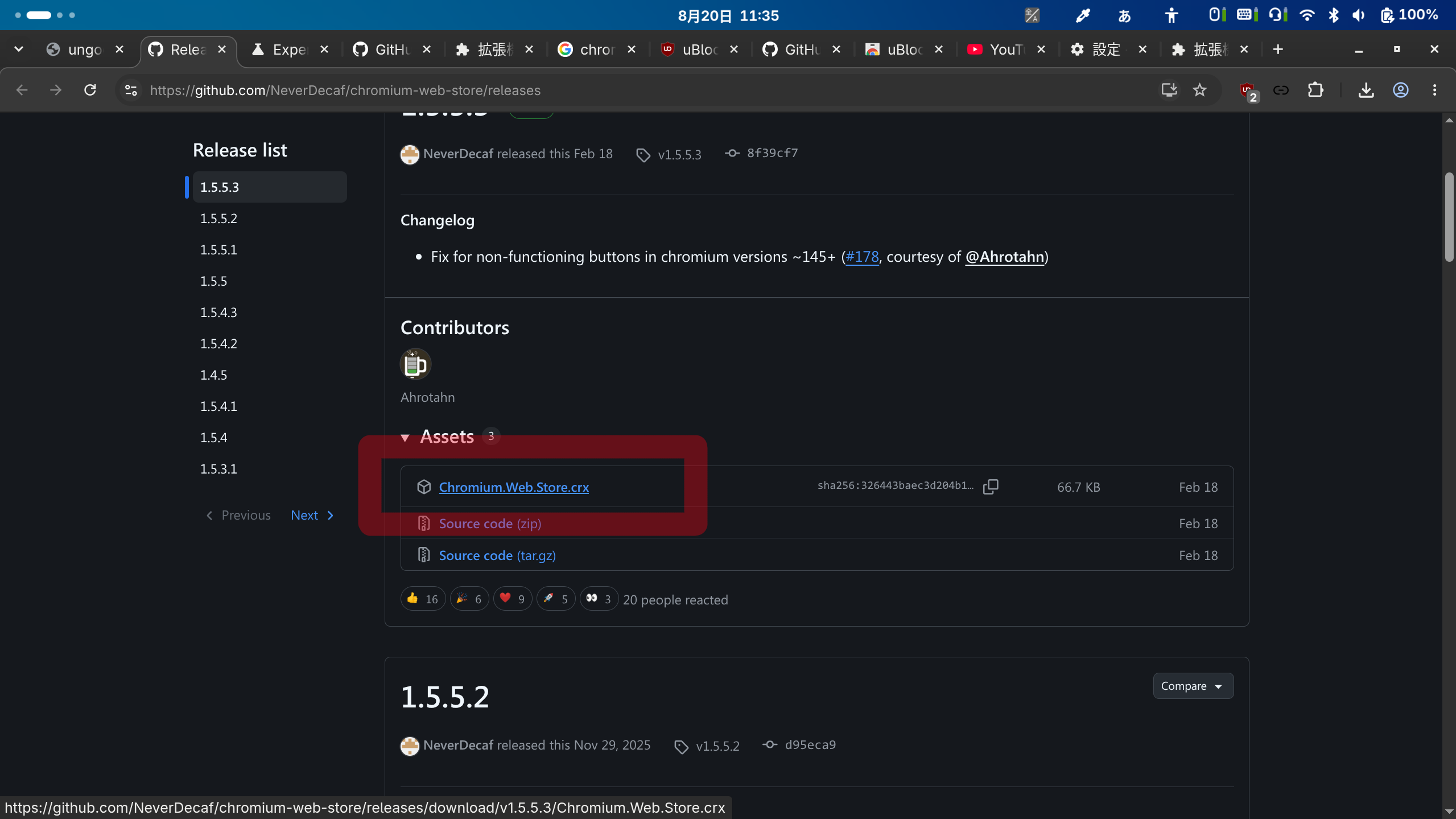Image resolution: width=1456 pixels, height=819 pixels.
Task: Open the browser profile icon
Action: pyautogui.click(x=1401, y=90)
